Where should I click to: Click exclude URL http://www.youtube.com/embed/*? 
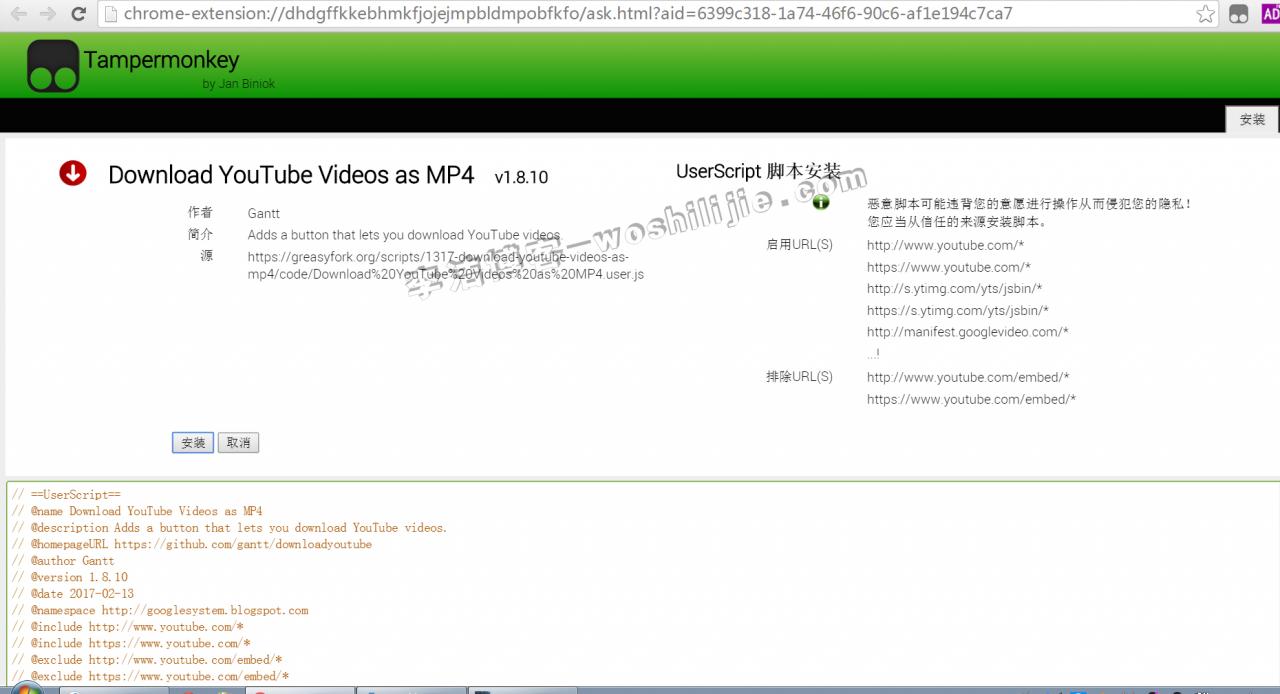click(x=968, y=377)
